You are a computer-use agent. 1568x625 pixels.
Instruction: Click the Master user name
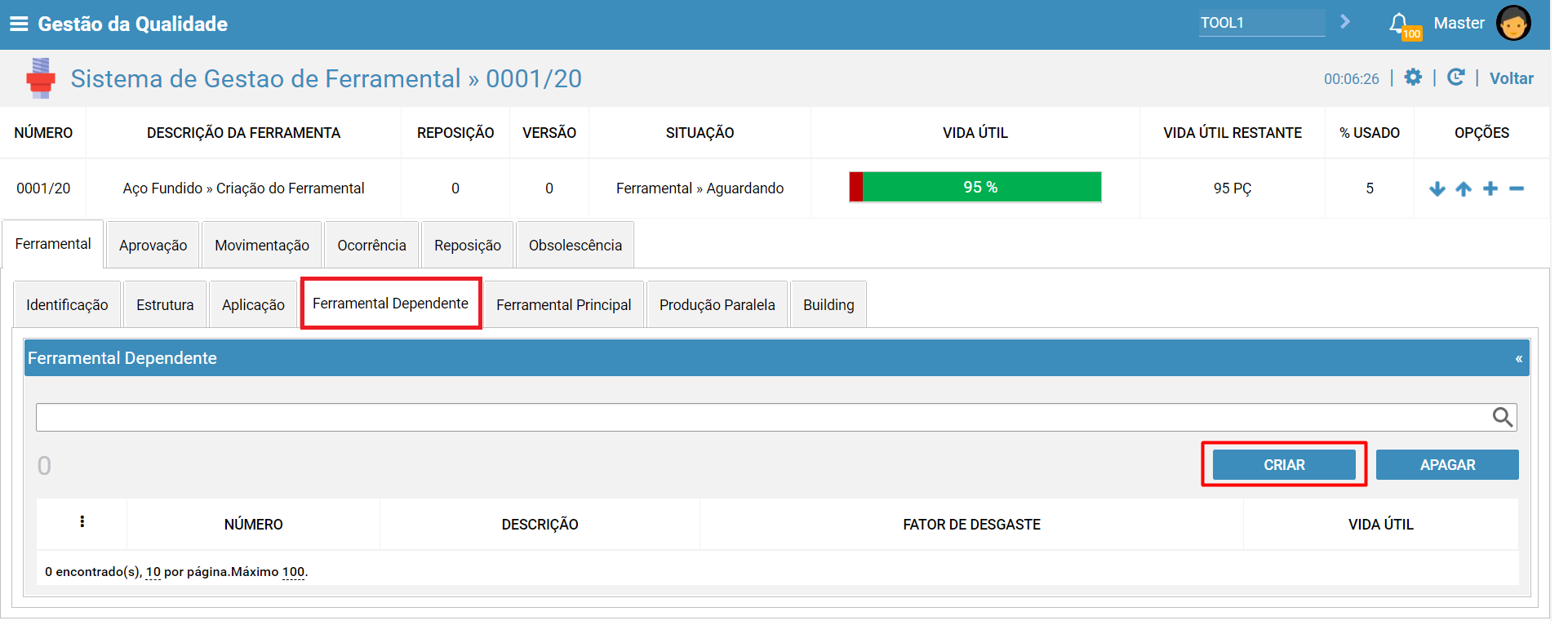point(1459,23)
